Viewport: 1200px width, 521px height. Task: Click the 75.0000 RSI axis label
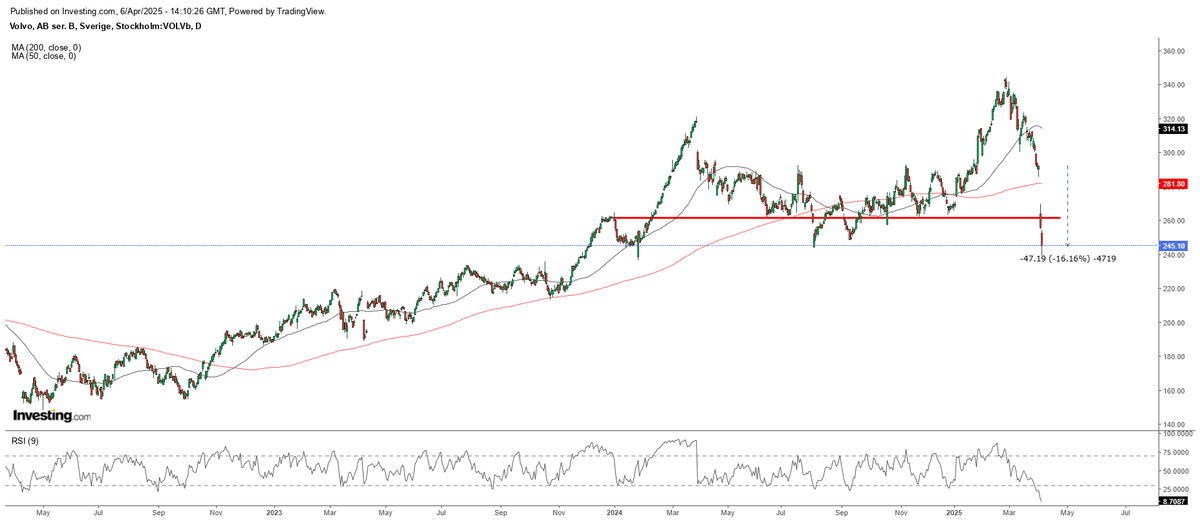click(x=1175, y=454)
